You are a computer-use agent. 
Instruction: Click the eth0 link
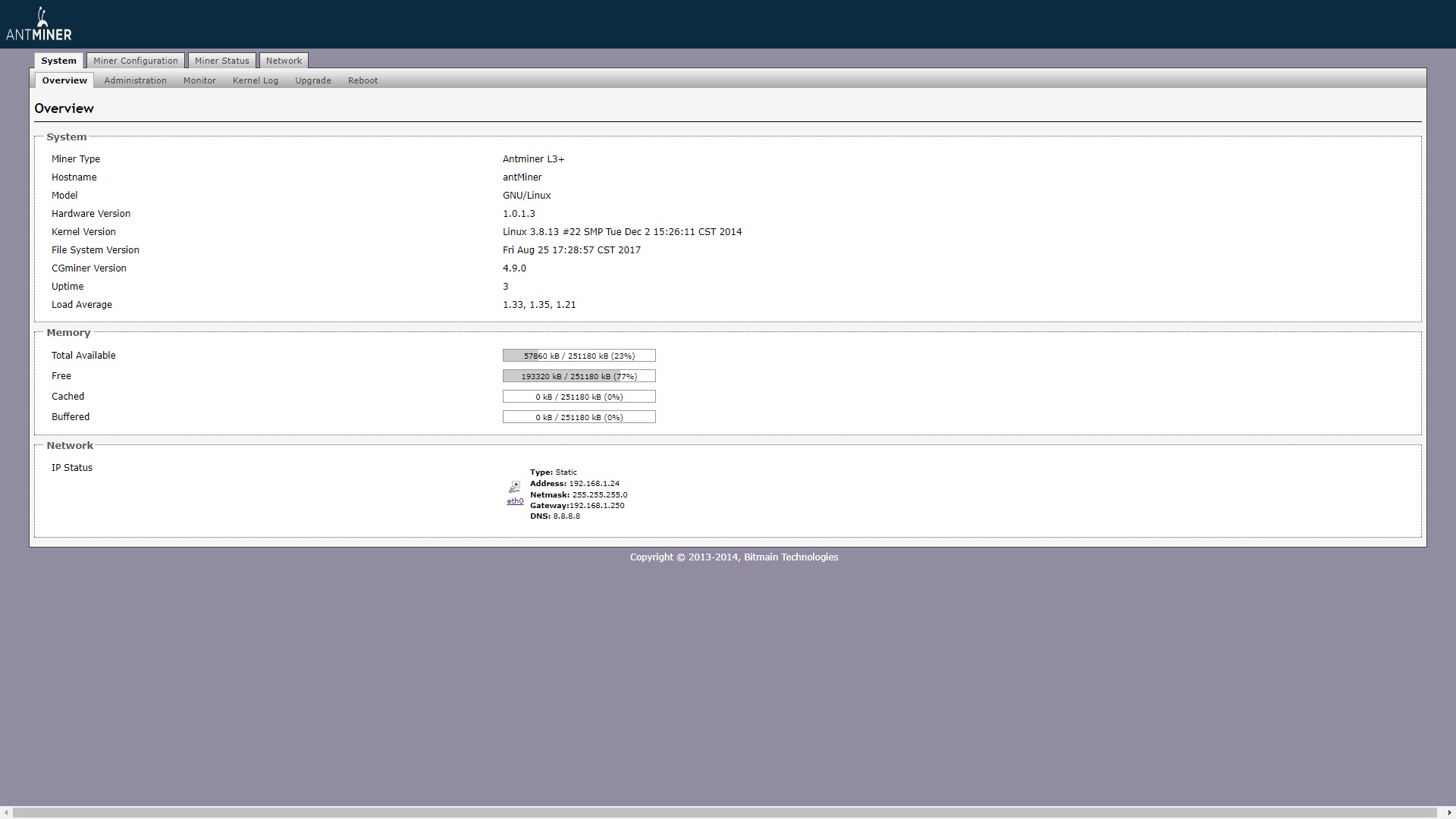coord(515,501)
